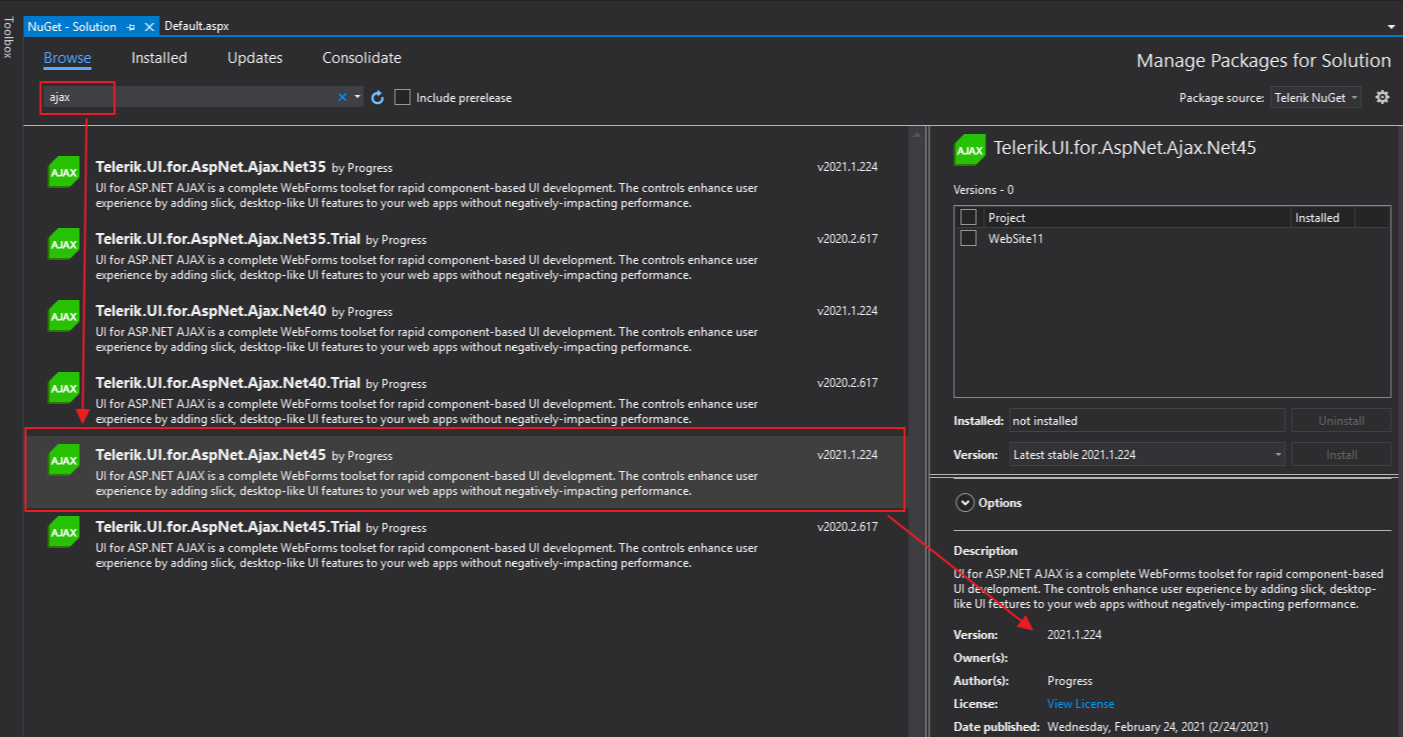1403x737 pixels.
Task: Clear the ajax search text
Action: tap(340, 97)
